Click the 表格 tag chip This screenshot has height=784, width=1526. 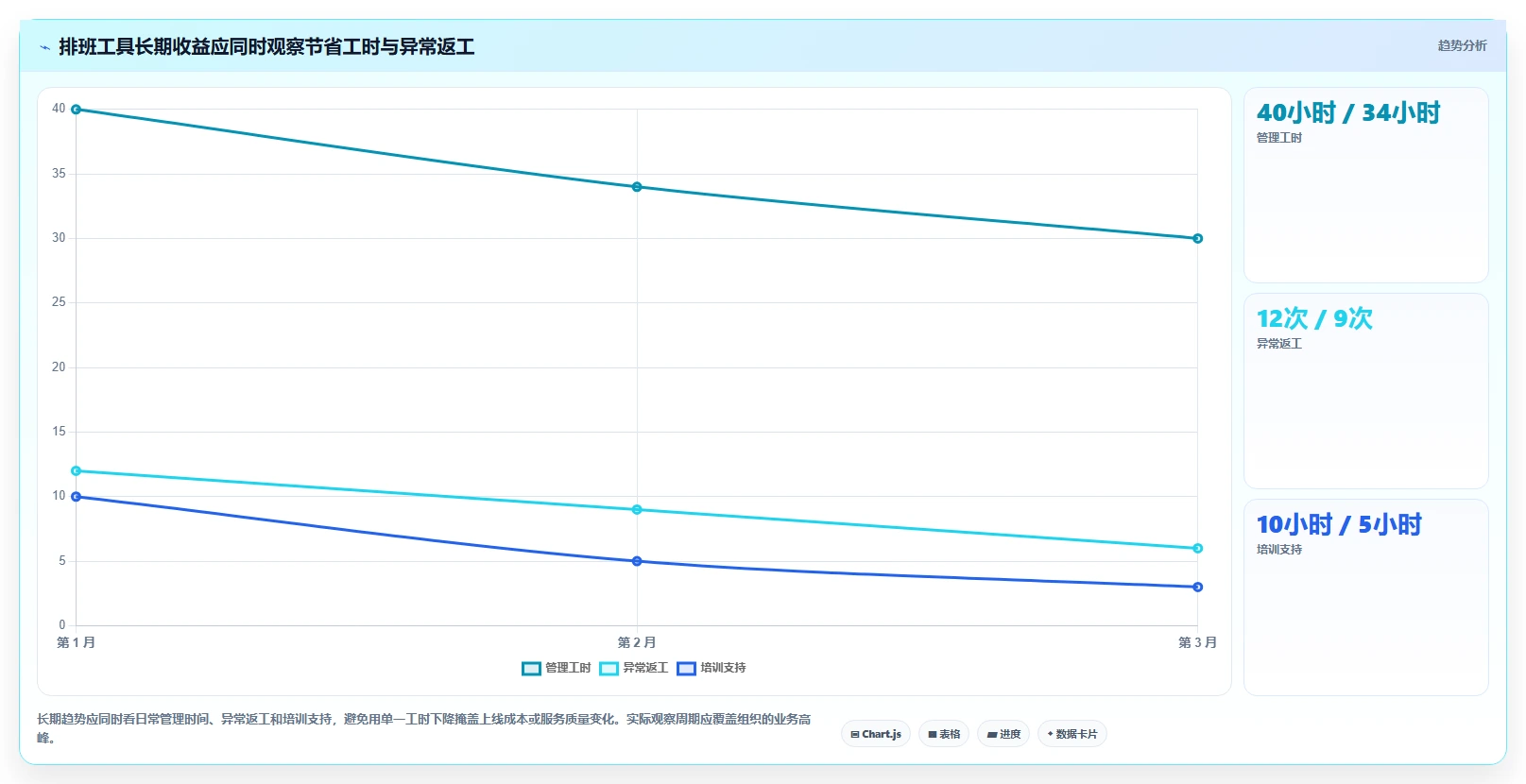pyautogui.click(x=944, y=734)
